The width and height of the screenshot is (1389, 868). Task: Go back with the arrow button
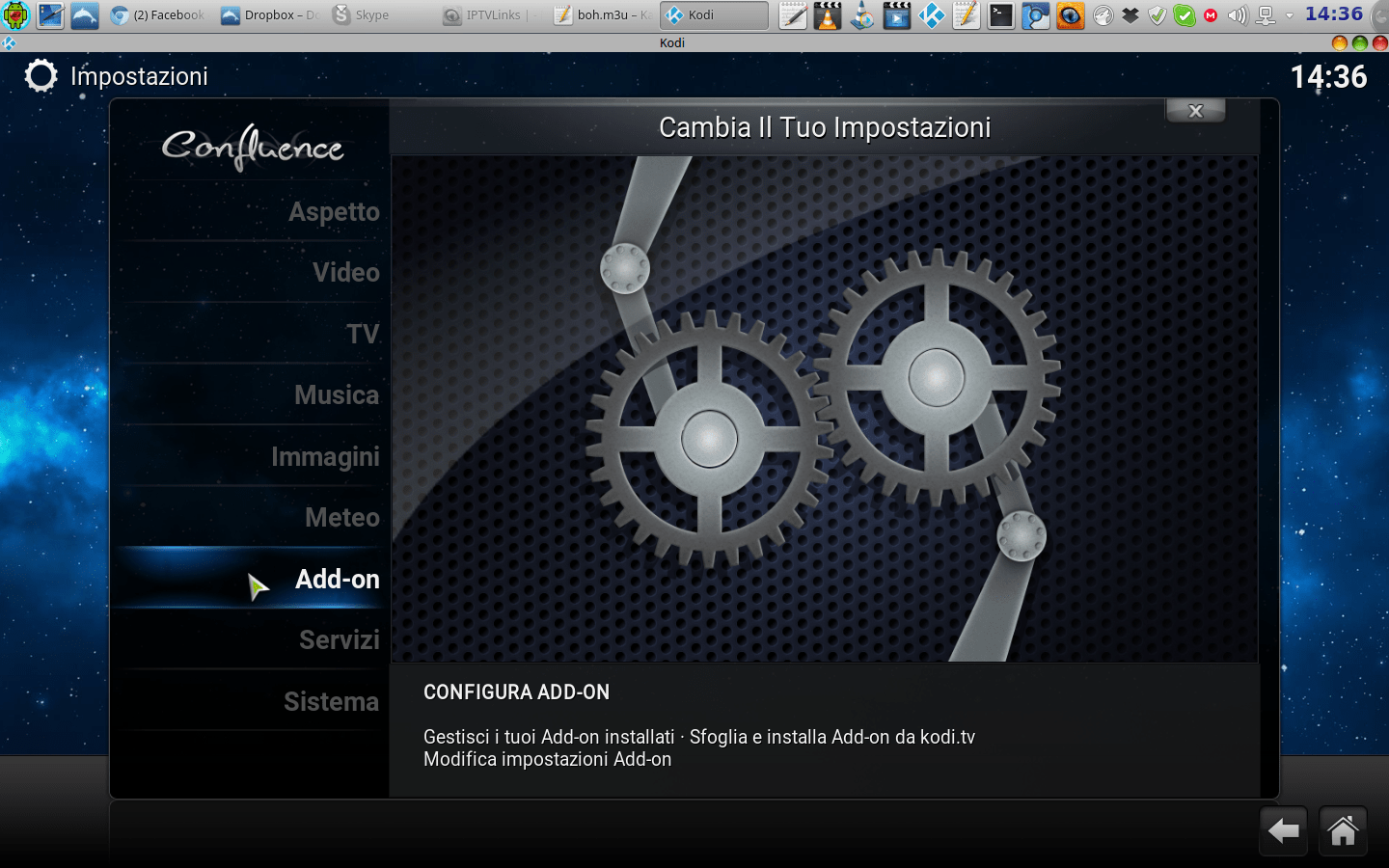pyautogui.click(x=1283, y=830)
